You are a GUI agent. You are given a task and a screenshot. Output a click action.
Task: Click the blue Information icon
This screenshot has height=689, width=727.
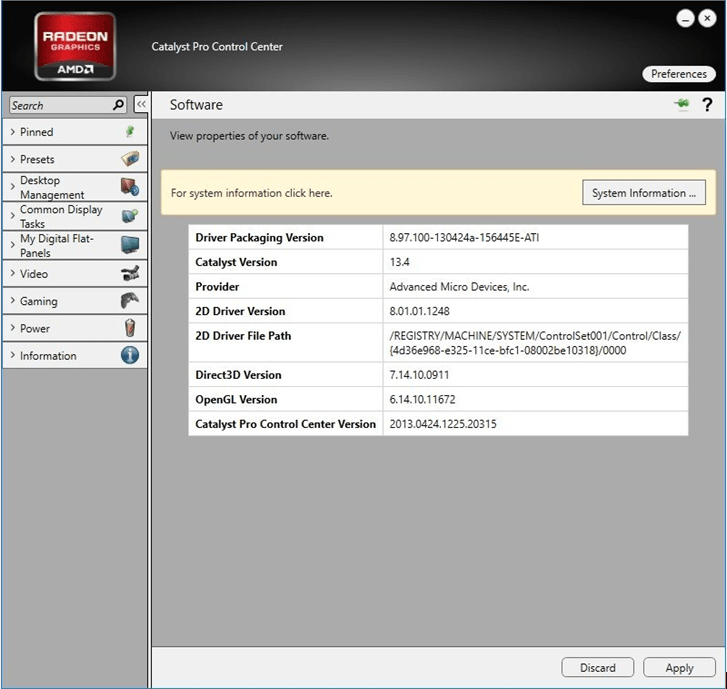(129, 355)
